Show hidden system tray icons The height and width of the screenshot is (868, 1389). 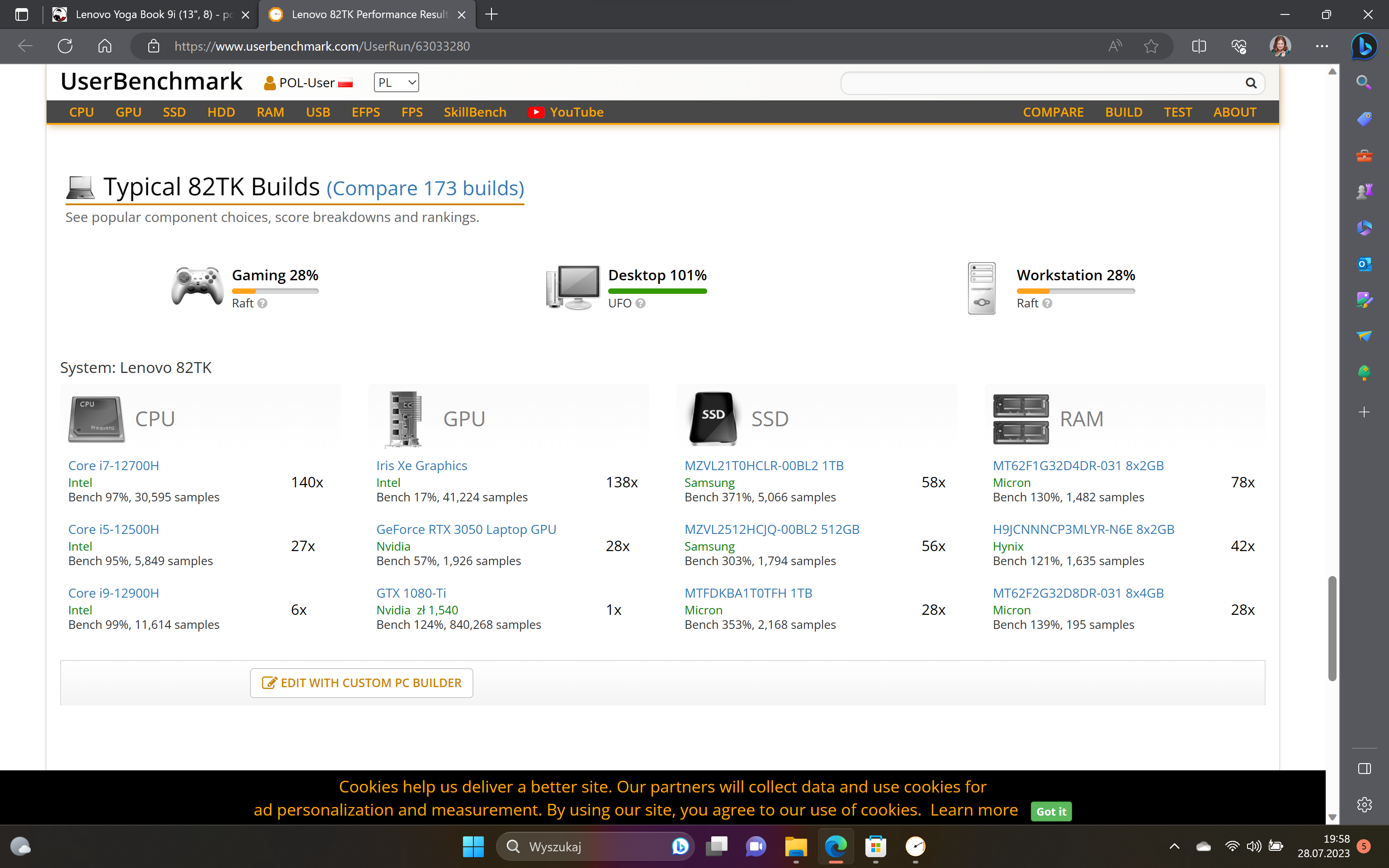coord(1174,846)
